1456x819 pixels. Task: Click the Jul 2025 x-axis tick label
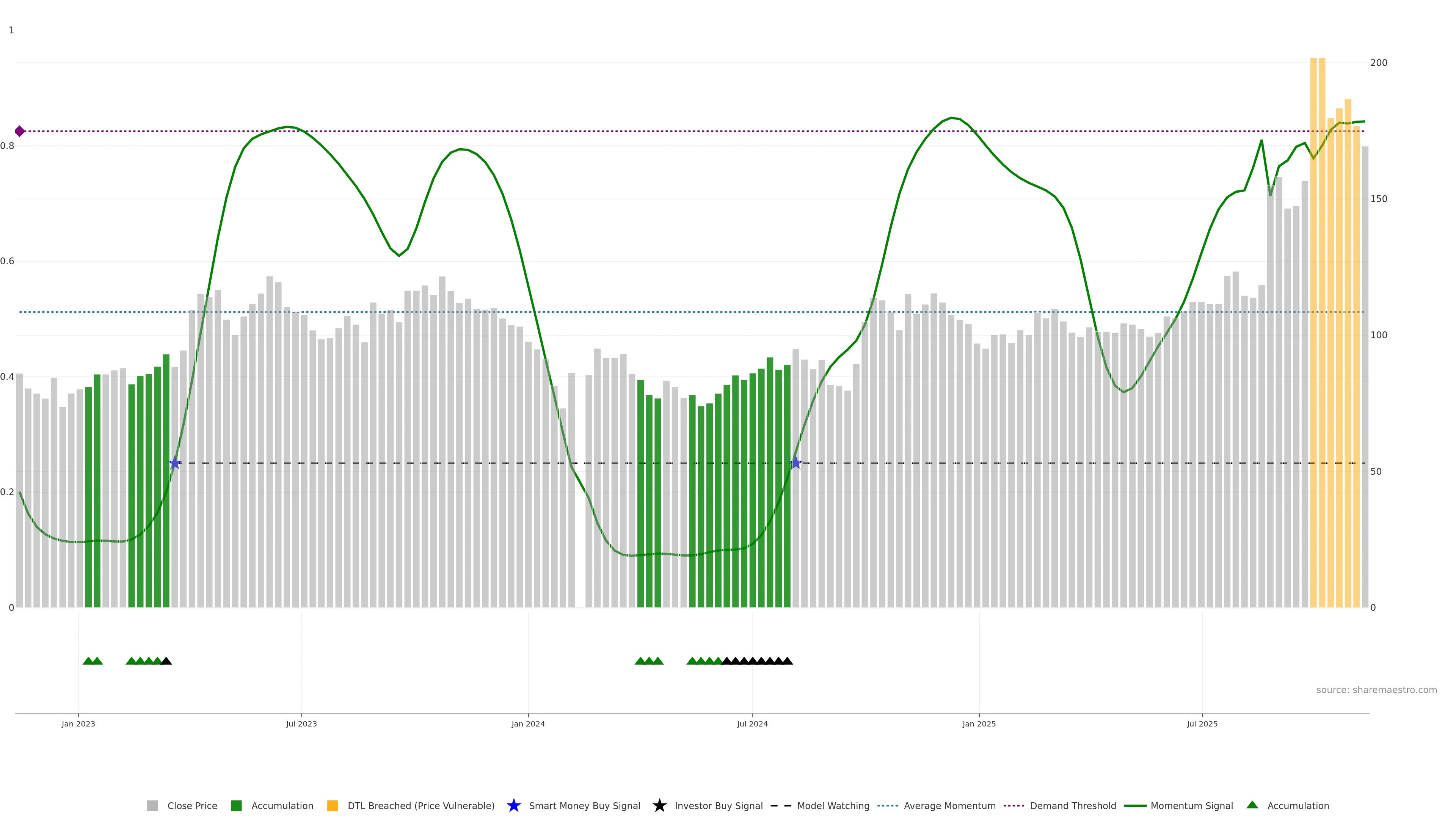pos(1202,723)
